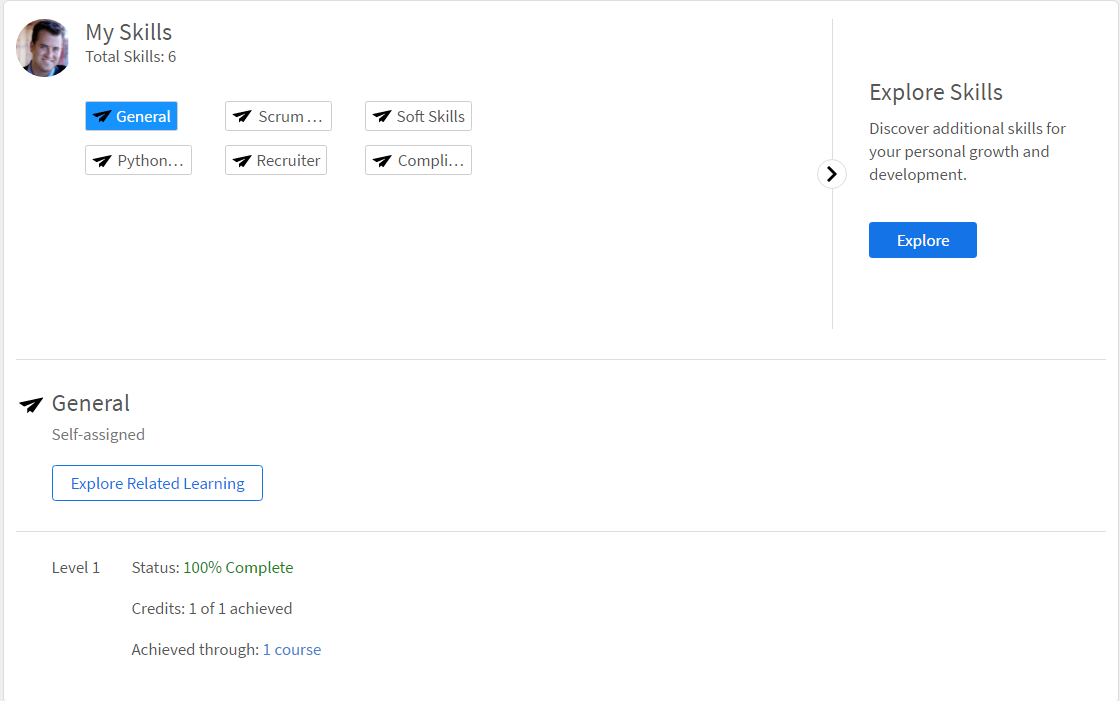Collapse the Explore Skills panel chevron
This screenshot has height=701, width=1120.
click(831, 174)
